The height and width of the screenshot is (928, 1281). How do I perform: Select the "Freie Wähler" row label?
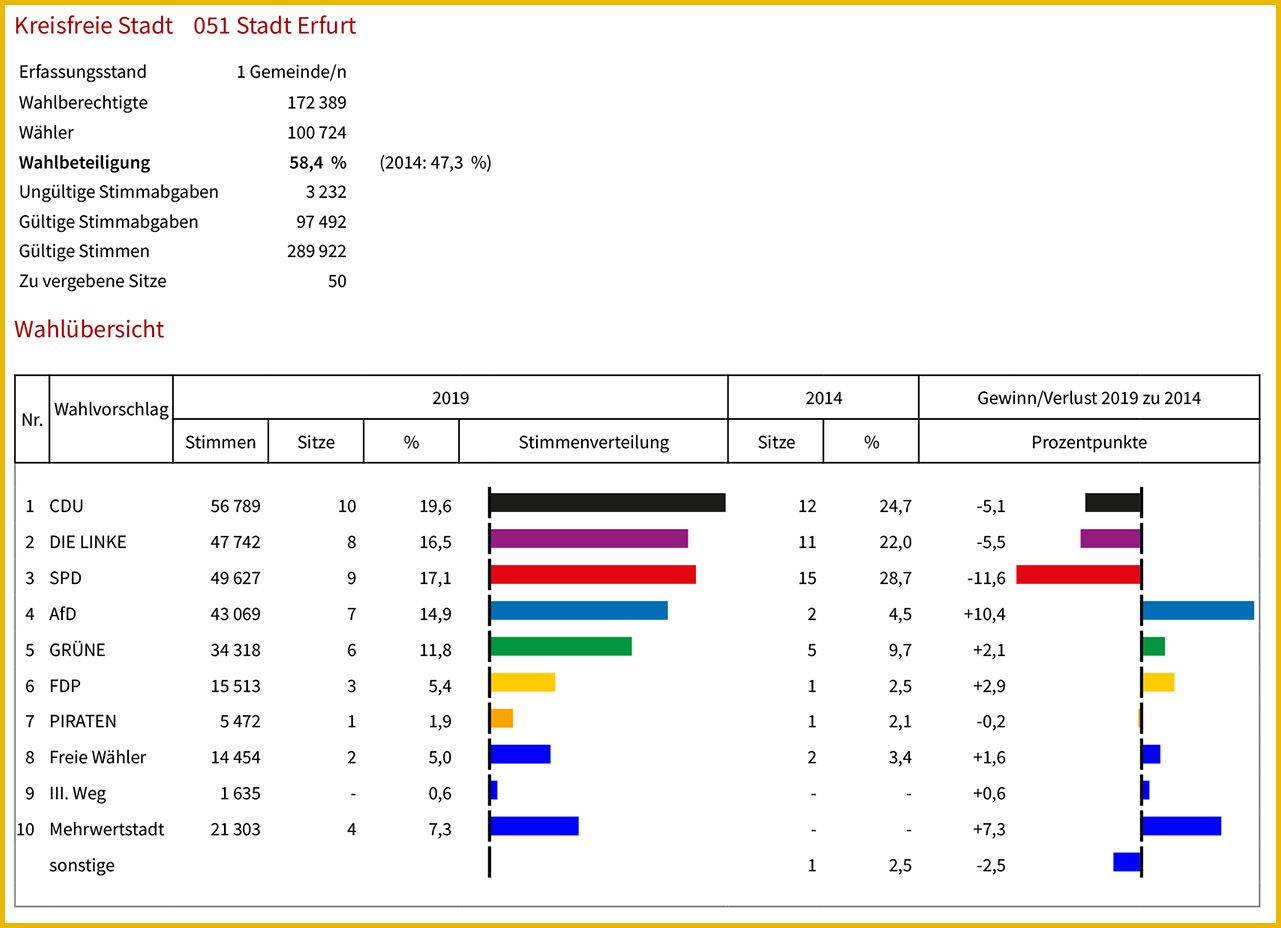pyautogui.click(x=98, y=758)
